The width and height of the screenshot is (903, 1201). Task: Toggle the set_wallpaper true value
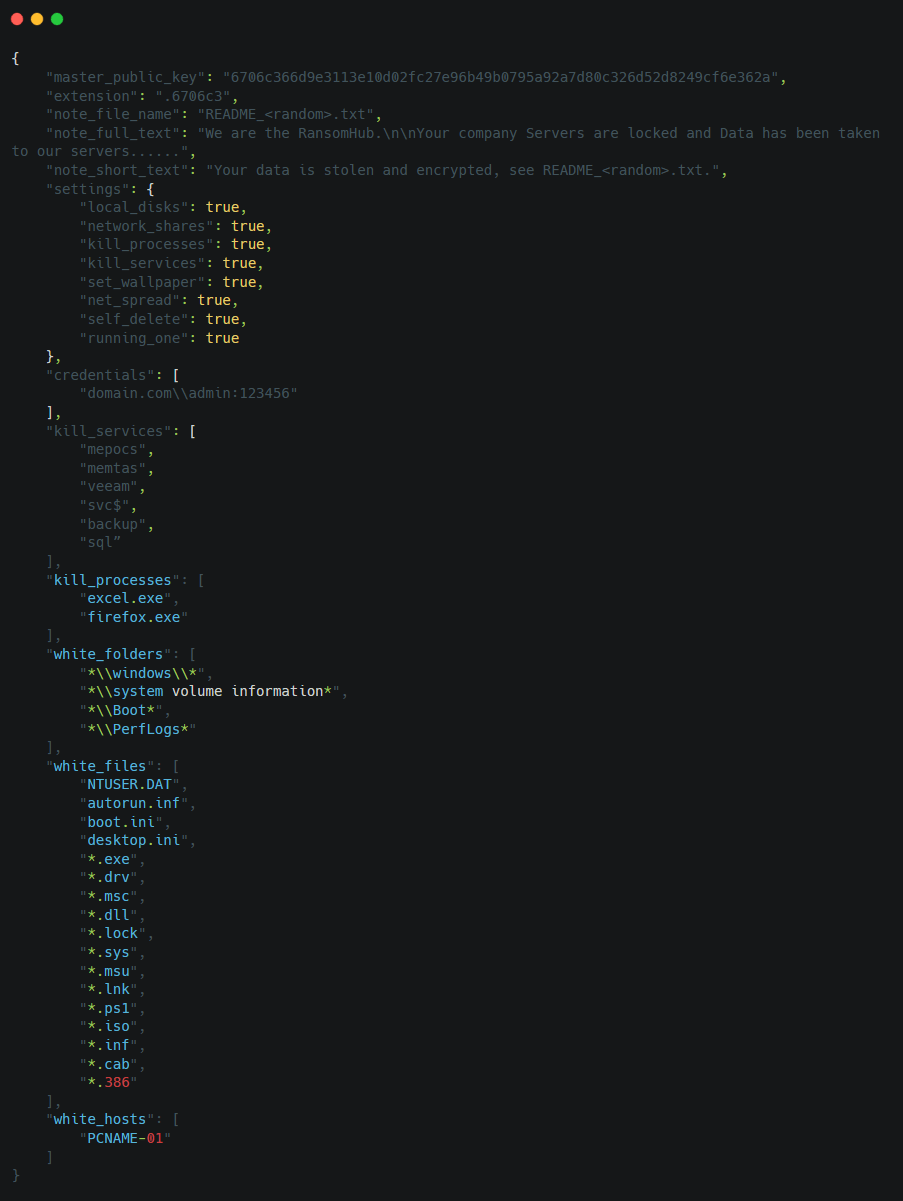241,282
